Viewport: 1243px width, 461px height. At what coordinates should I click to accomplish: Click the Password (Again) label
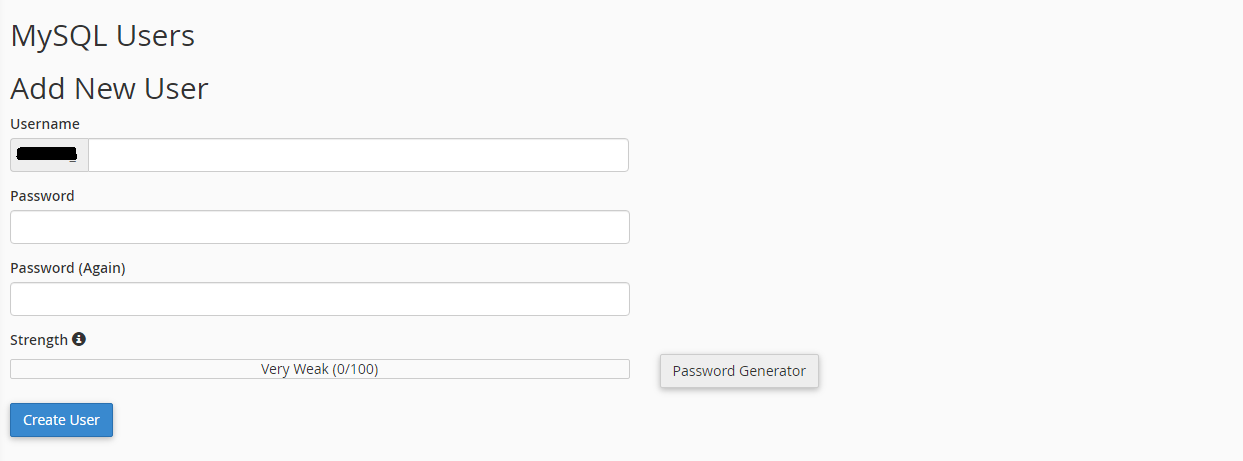pos(68,268)
